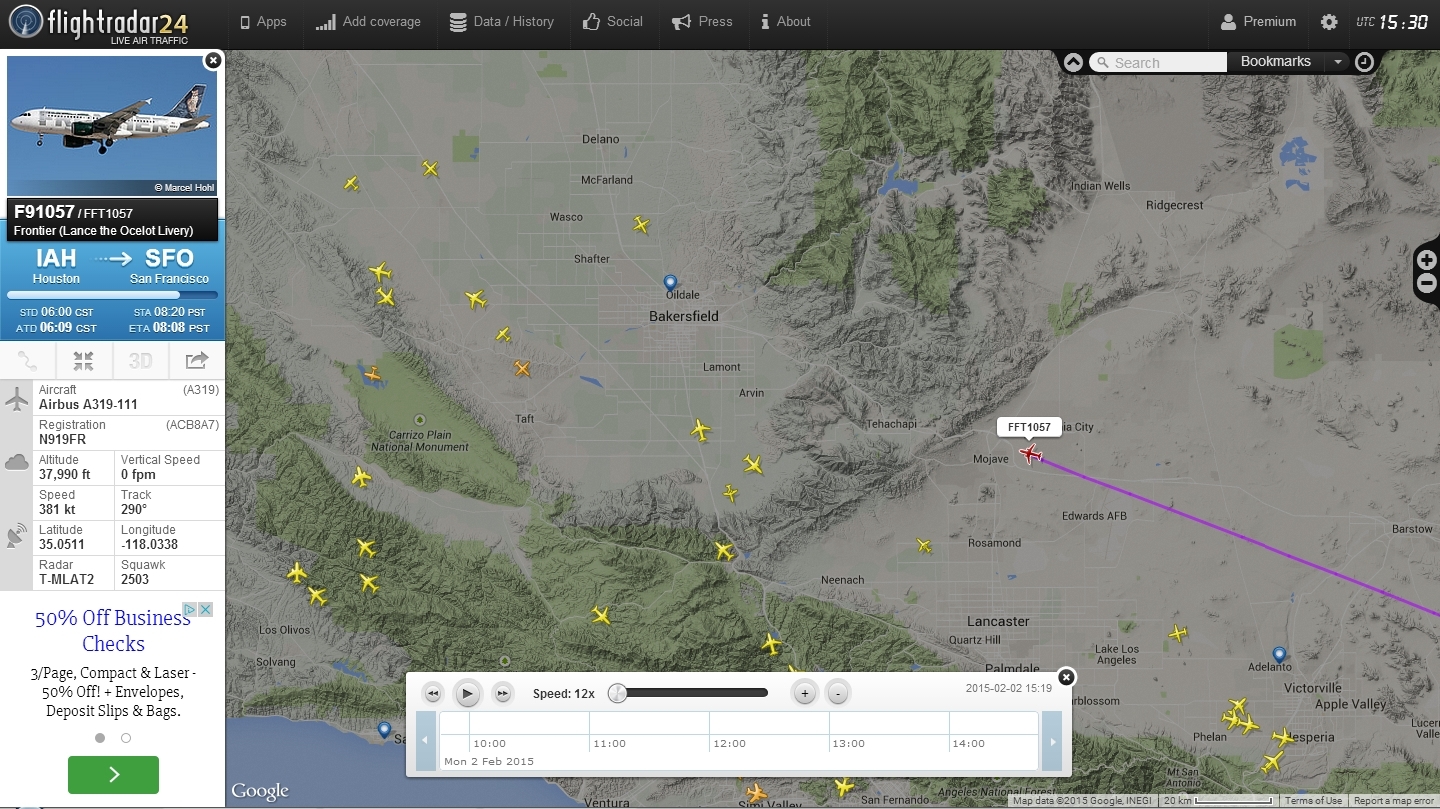Click the Premium account button

point(1258,22)
